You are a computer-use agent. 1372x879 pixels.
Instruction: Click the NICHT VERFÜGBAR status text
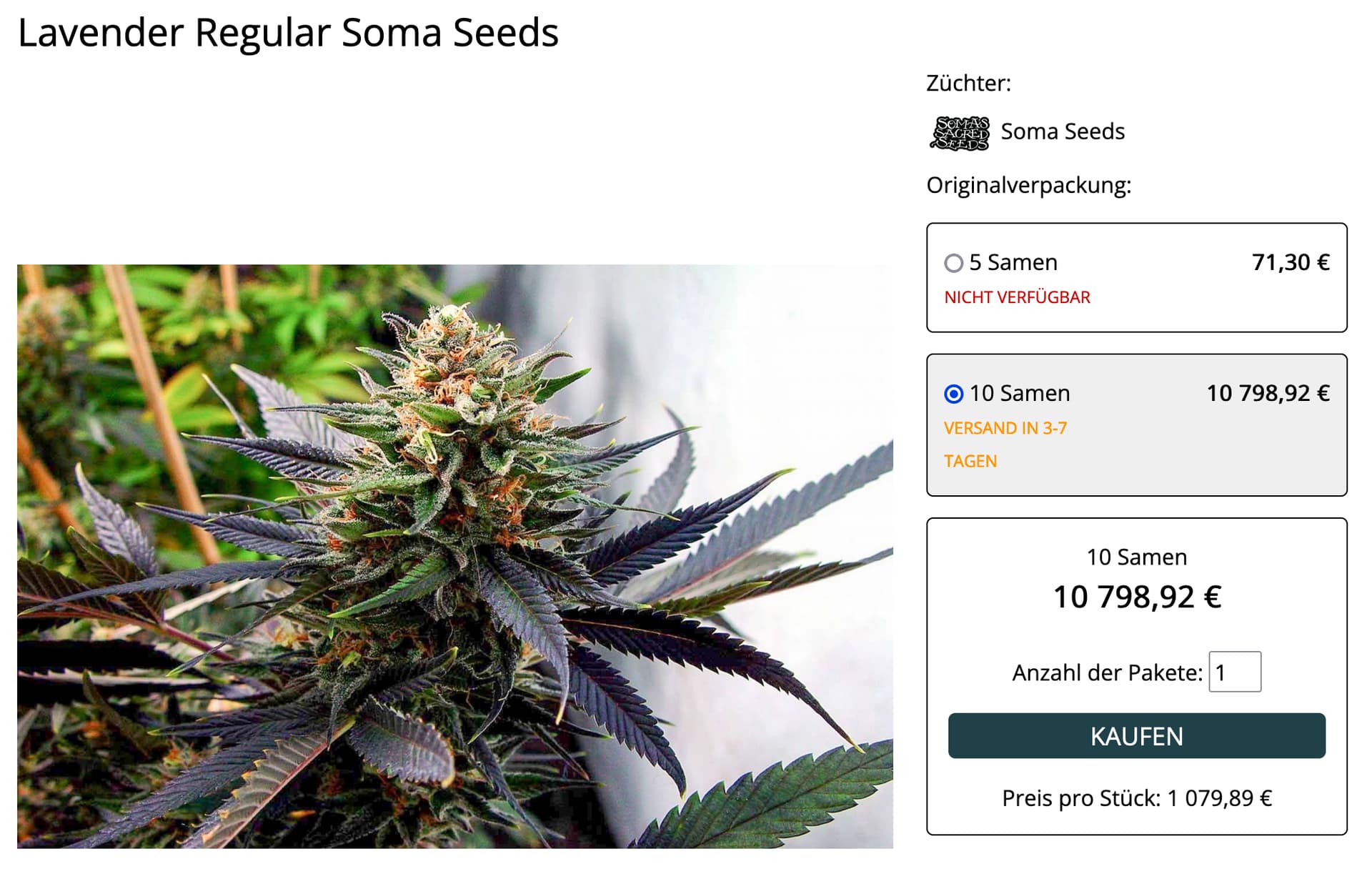click(x=1017, y=297)
